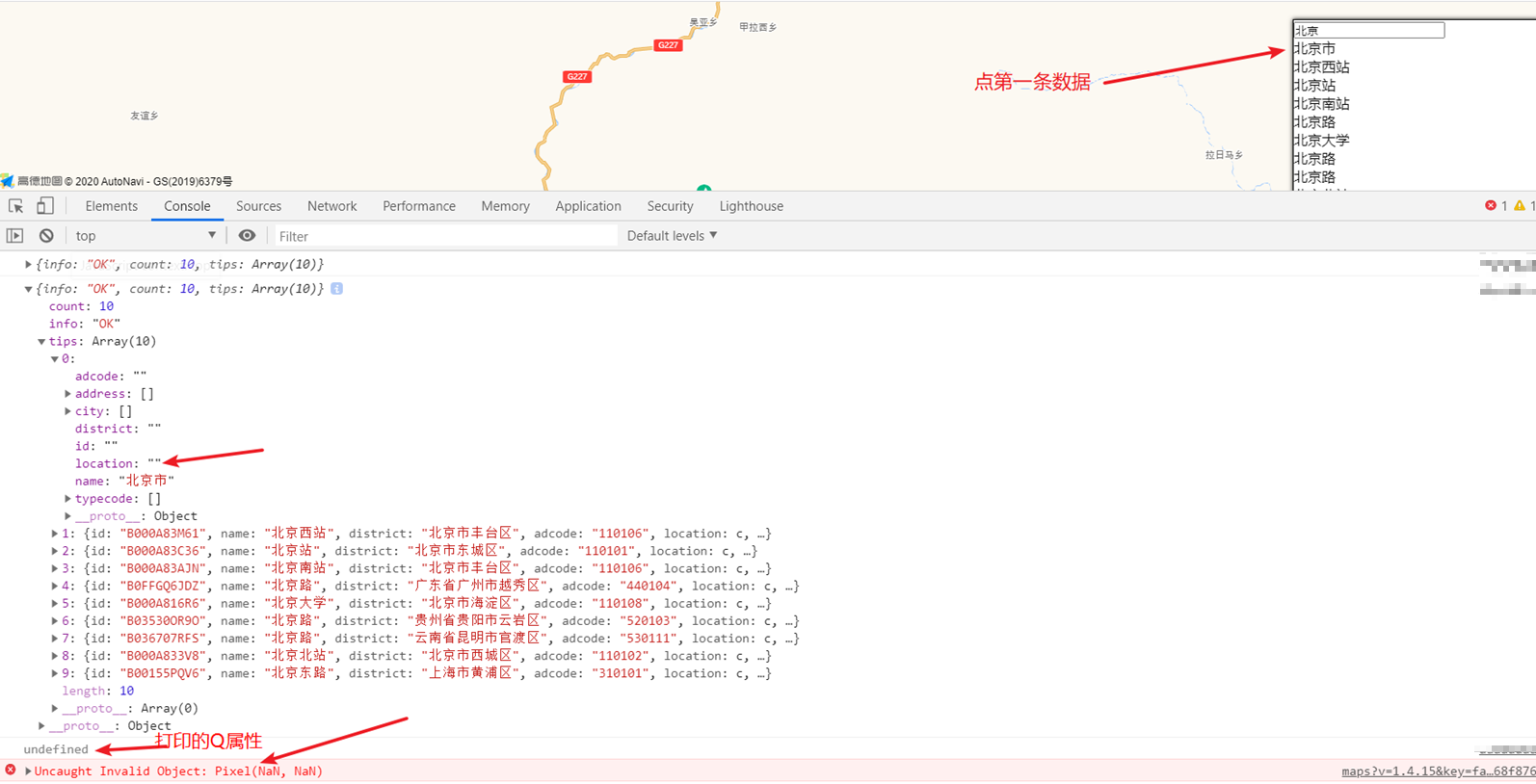Create live expression eye icon
1536x784 pixels.
248,236
